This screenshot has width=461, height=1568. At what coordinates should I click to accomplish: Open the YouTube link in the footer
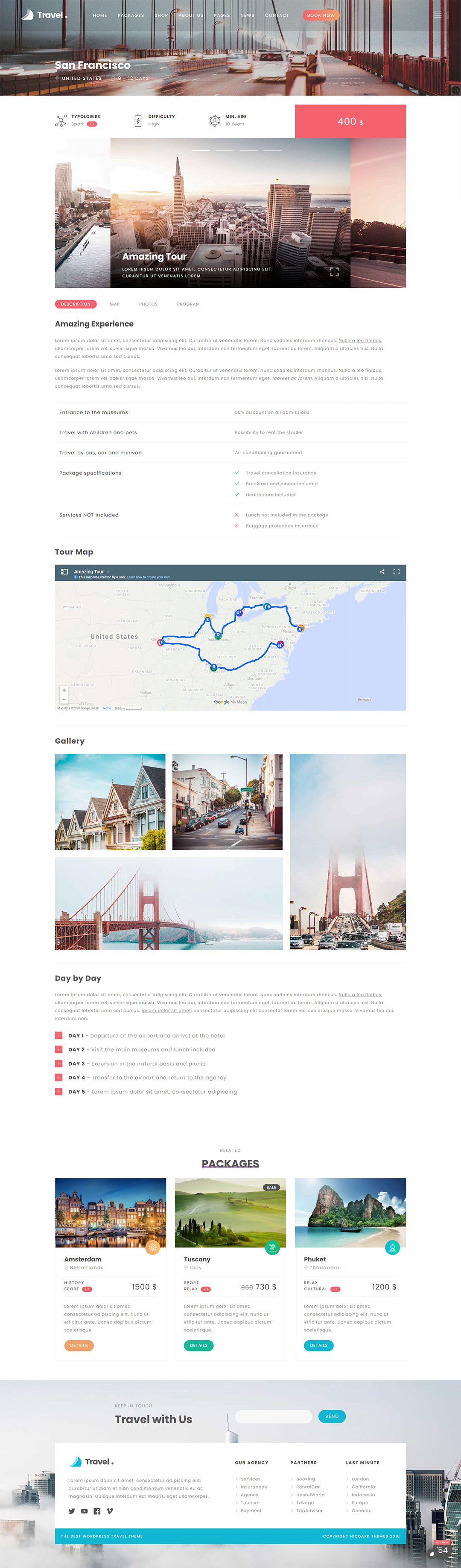84,1511
